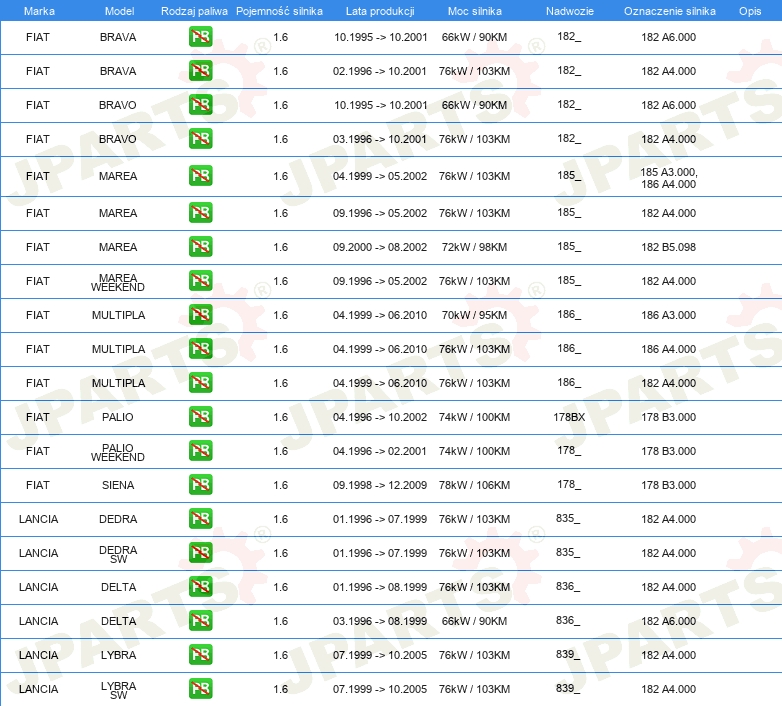Click the fuel icon in BRAVA 02.1996 row
Image resolution: width=782 pixels, height=706 pixels.
[200, 71]
